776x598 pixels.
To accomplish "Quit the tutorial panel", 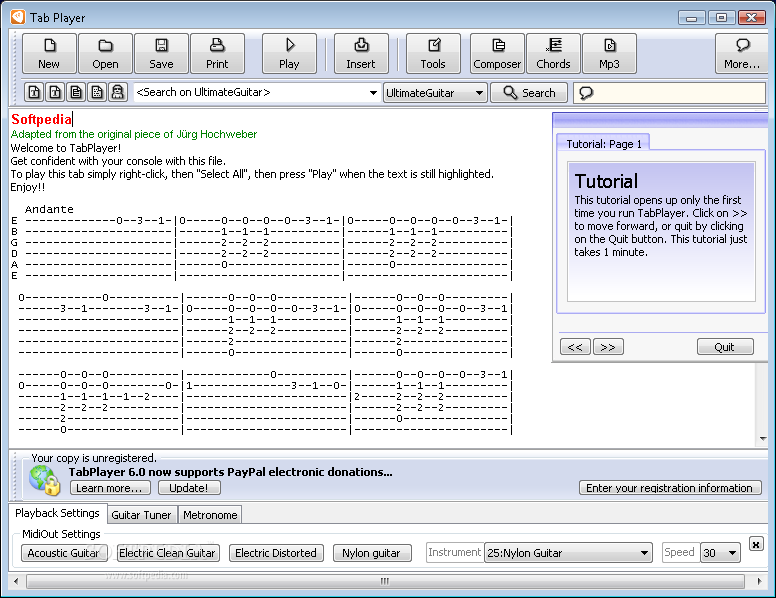I will tap(725, 347).
